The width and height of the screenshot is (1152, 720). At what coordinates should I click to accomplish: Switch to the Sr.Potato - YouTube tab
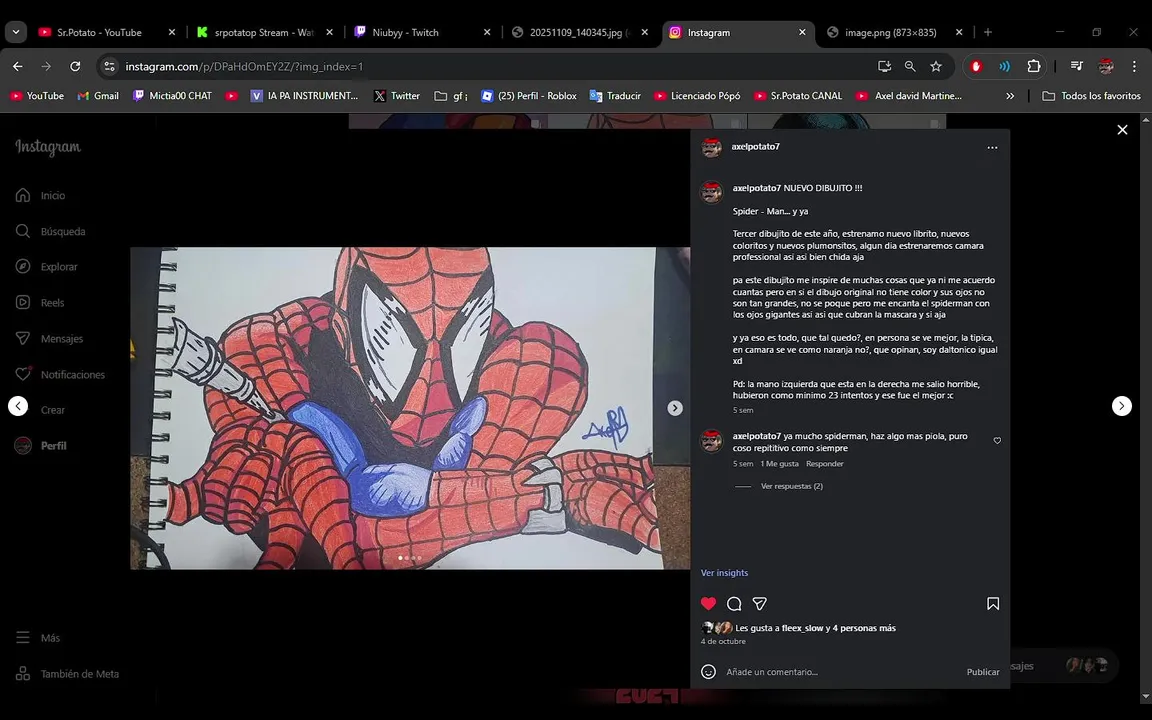pos(99,32)
